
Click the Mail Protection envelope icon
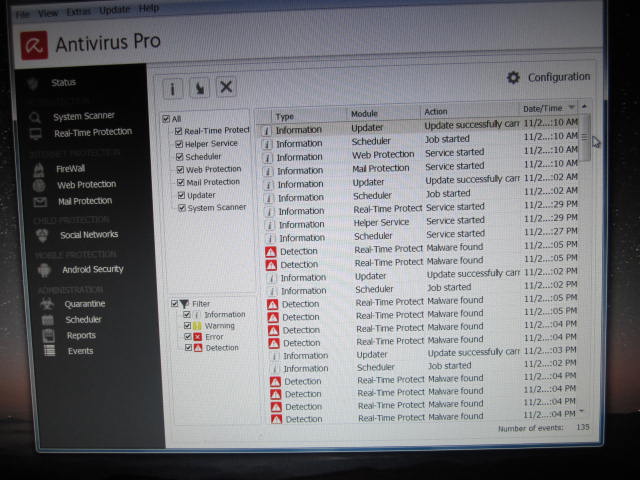coord(40,202)
